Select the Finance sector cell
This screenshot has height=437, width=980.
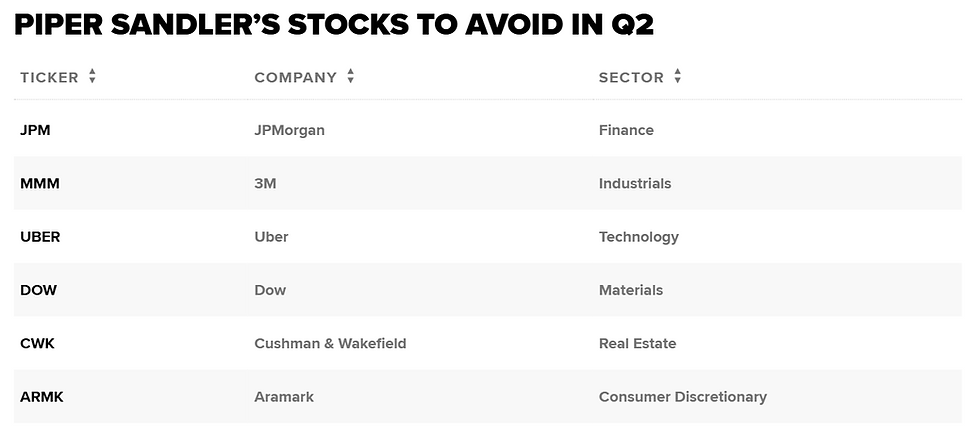(626, 130)
